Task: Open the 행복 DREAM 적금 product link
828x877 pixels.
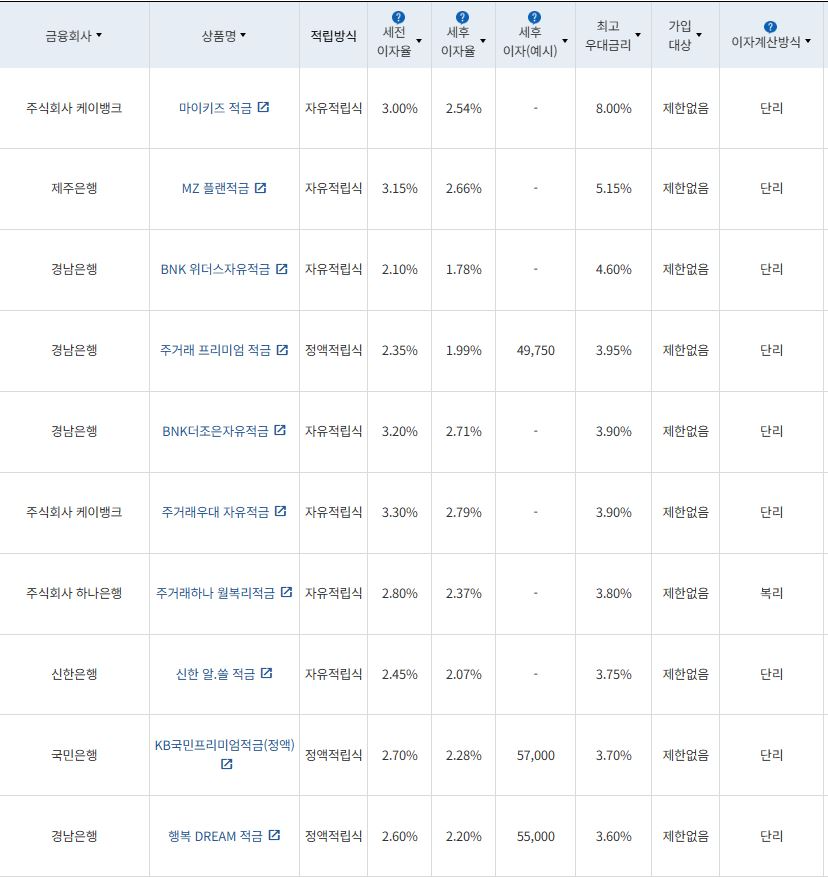Action: pos(215,836)
